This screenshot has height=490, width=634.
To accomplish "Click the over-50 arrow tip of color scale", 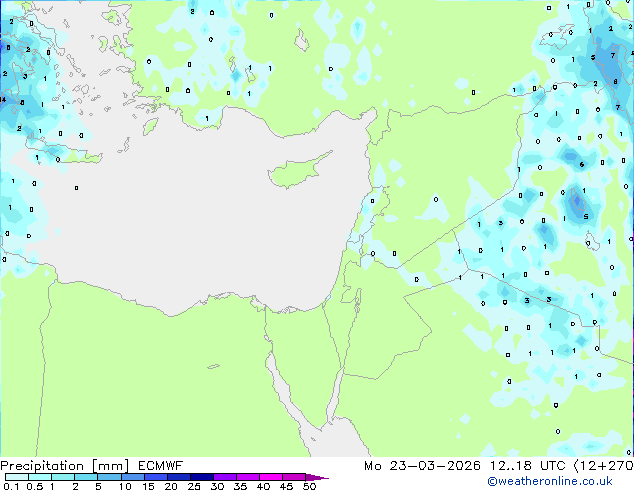I will (x=317, y=477).
